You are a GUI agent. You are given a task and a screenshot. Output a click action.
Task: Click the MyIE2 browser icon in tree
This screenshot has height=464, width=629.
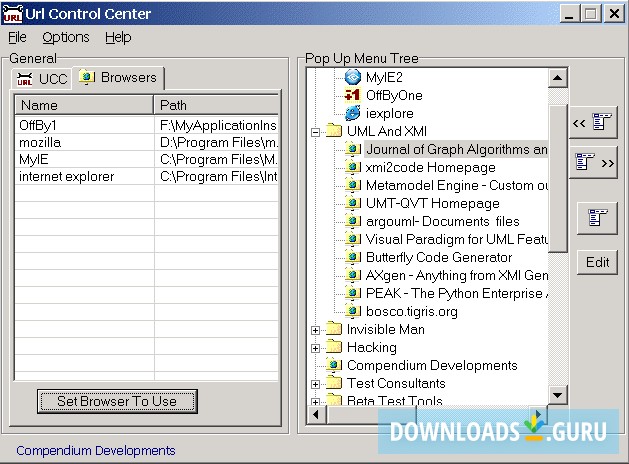[353, 77]
